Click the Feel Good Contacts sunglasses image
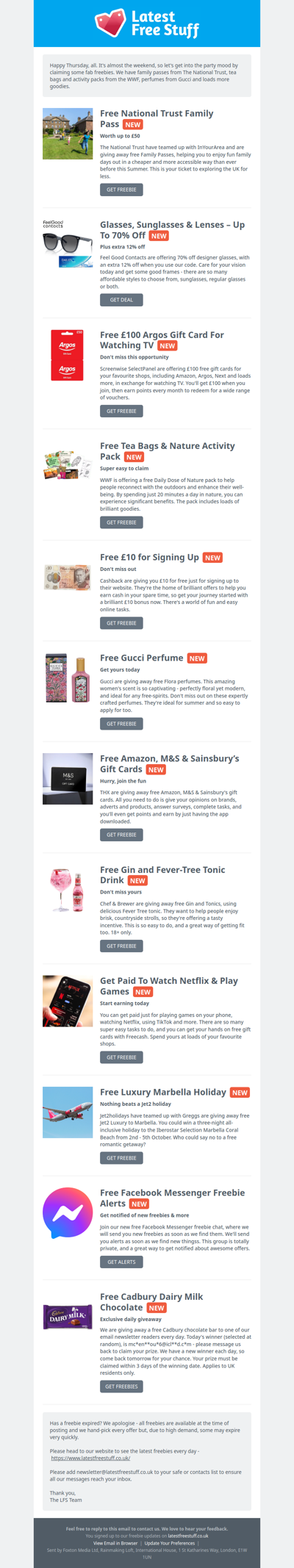 click(68, 245)
